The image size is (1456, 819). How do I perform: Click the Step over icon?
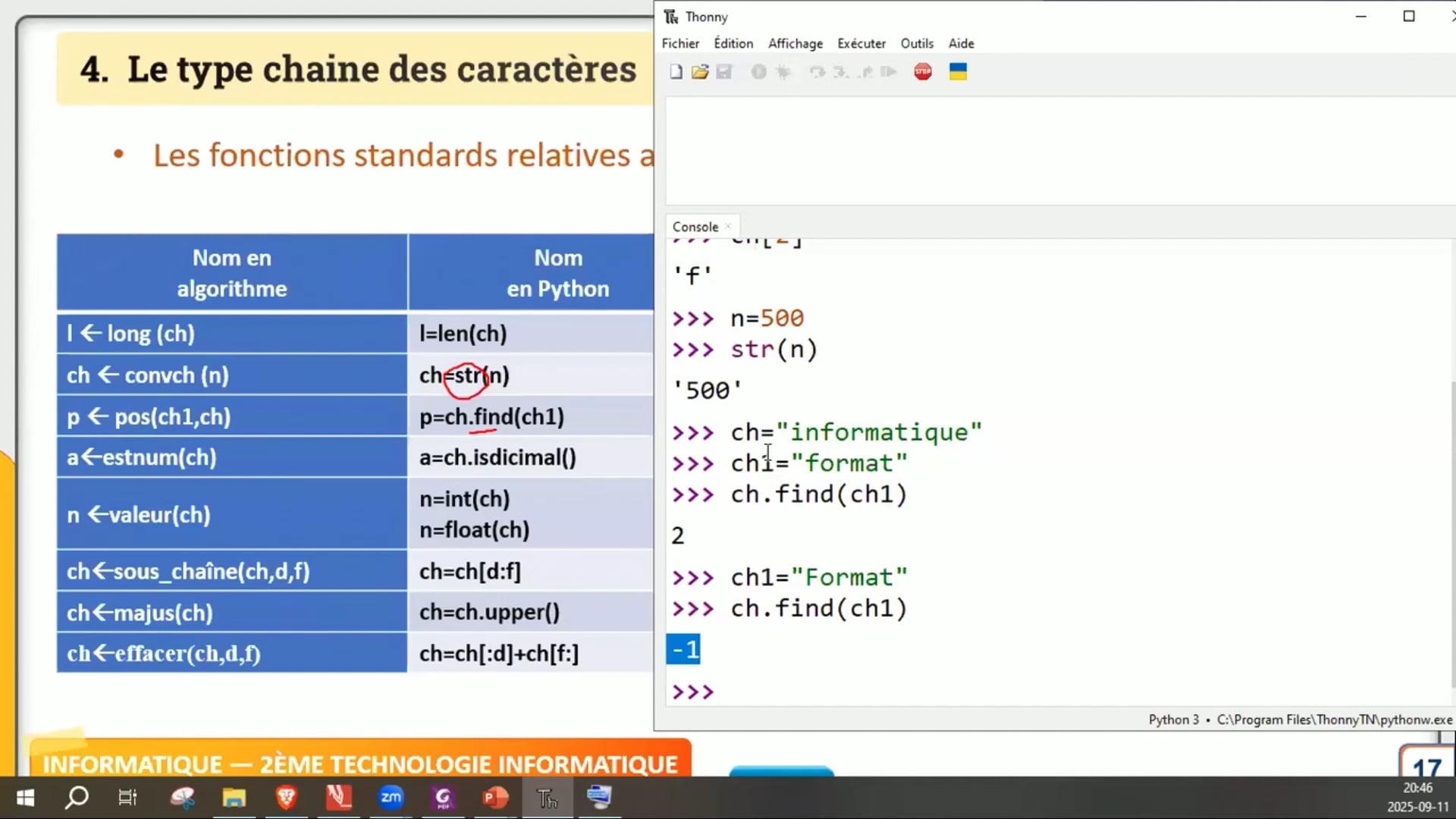817,72
